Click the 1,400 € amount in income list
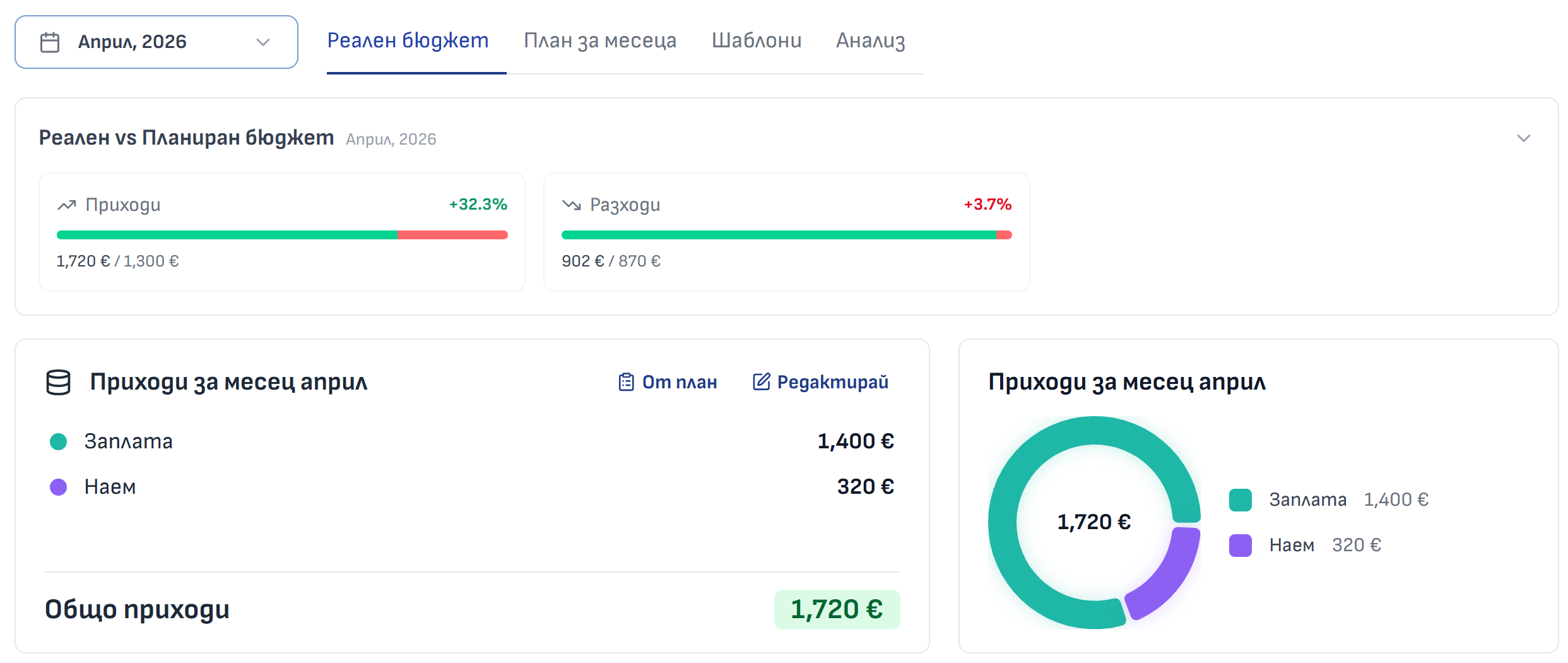1568x663 pixels. (856, 441)
